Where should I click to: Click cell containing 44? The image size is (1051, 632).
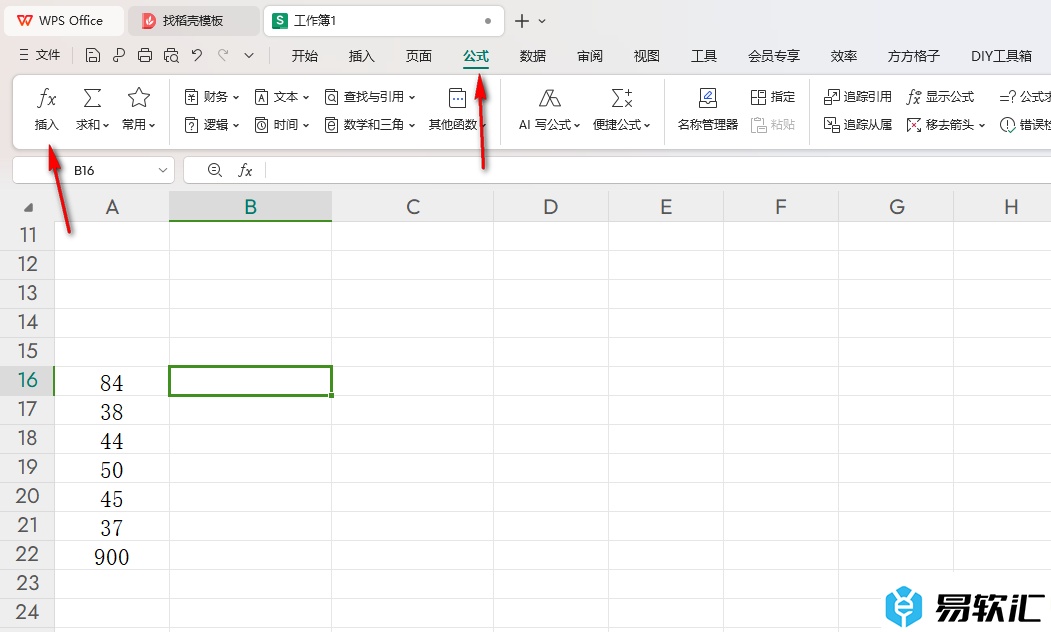(x=112, y=440)
